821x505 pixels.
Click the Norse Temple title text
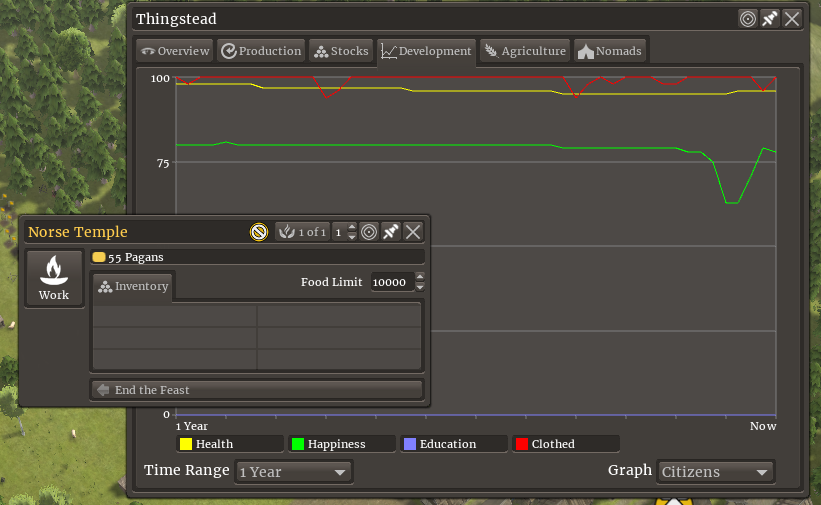[x=77, y=232]
